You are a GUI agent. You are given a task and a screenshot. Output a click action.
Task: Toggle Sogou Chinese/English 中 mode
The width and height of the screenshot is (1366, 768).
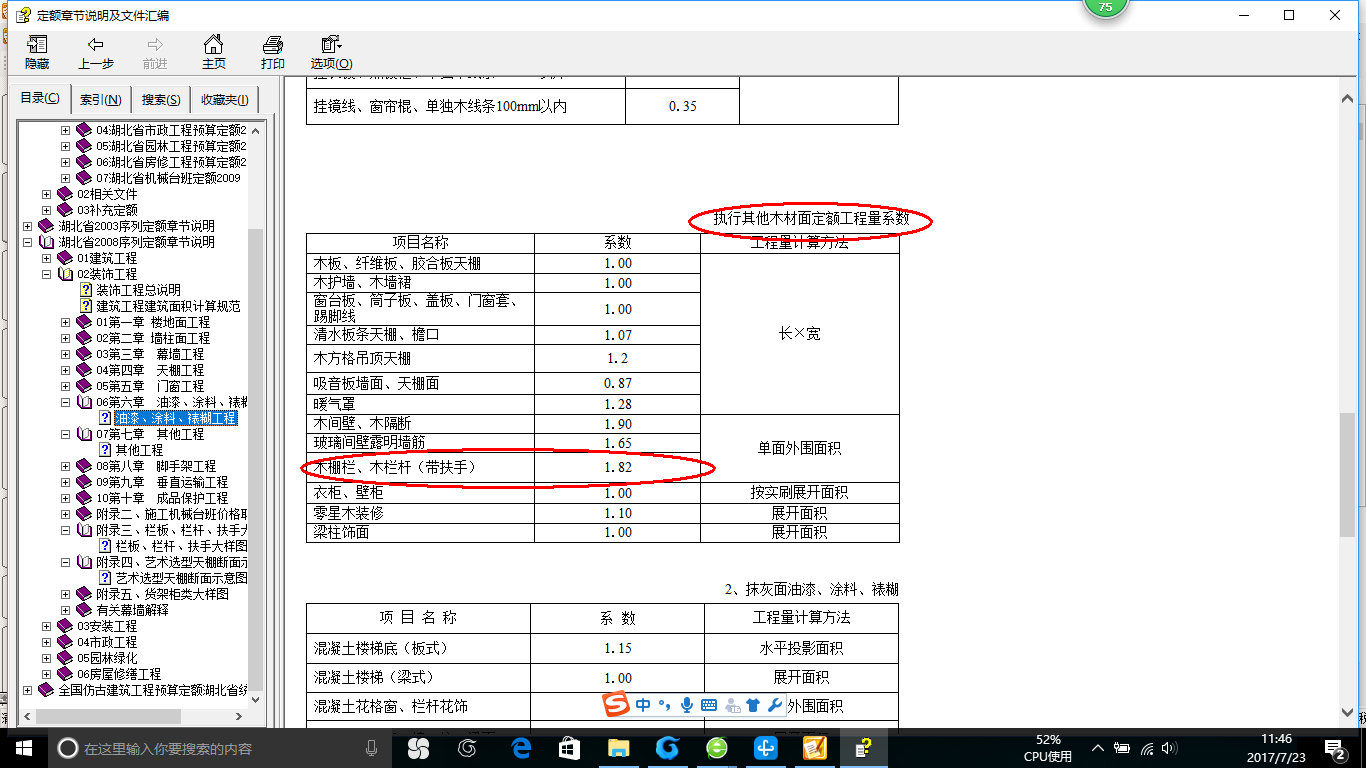[x=643, y=705]
